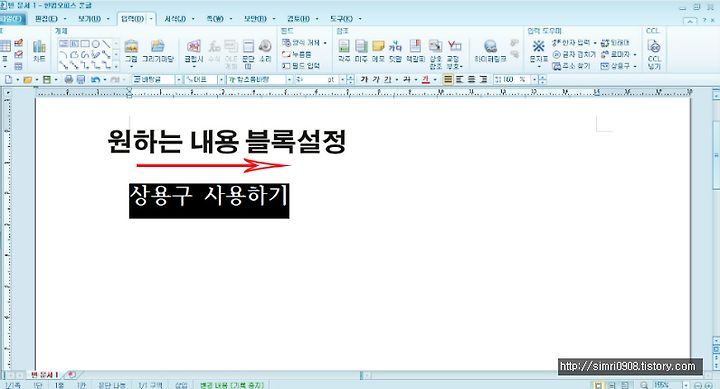Expand the shapes gallery more arrow
The image size is (720, 389).
[x=116, y=66]
